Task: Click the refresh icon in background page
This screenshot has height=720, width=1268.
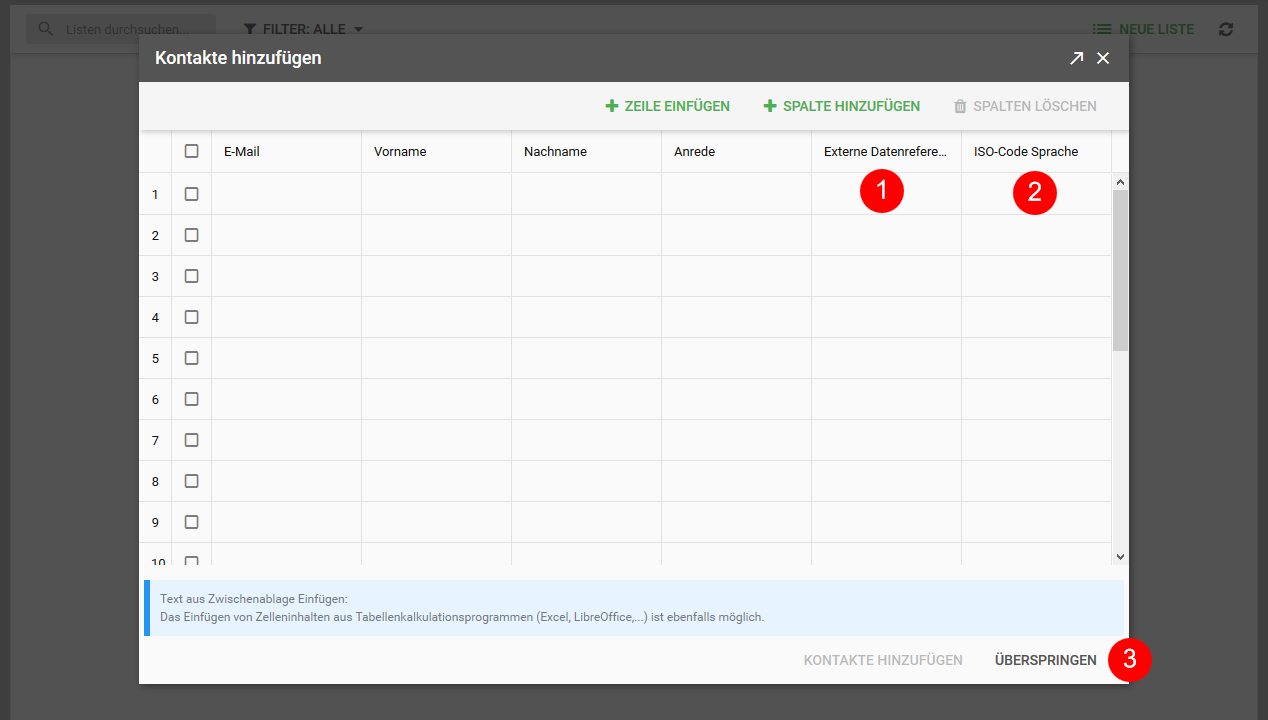Action: coord(1226,29)
